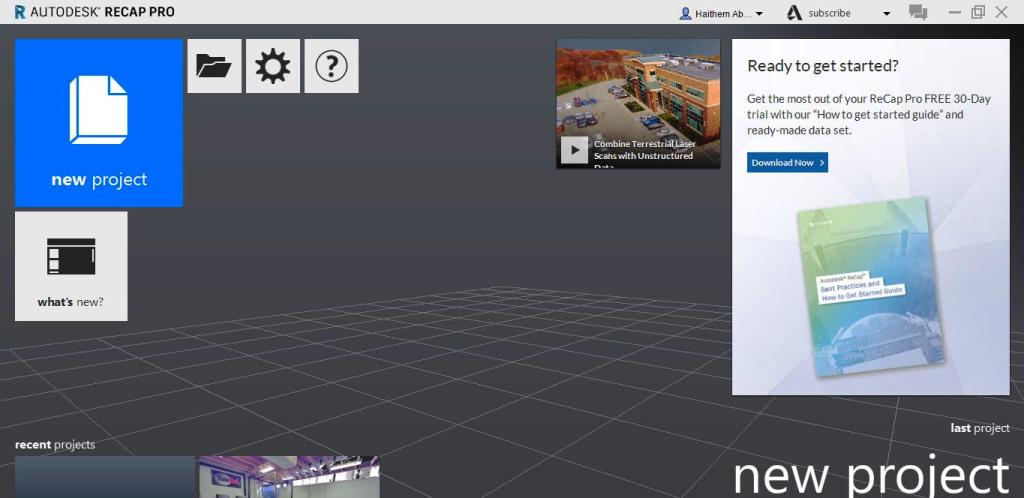Click the ReCap R logo icon
The height and width of the screenshot is (498, 1024).
tap(20, 12)
